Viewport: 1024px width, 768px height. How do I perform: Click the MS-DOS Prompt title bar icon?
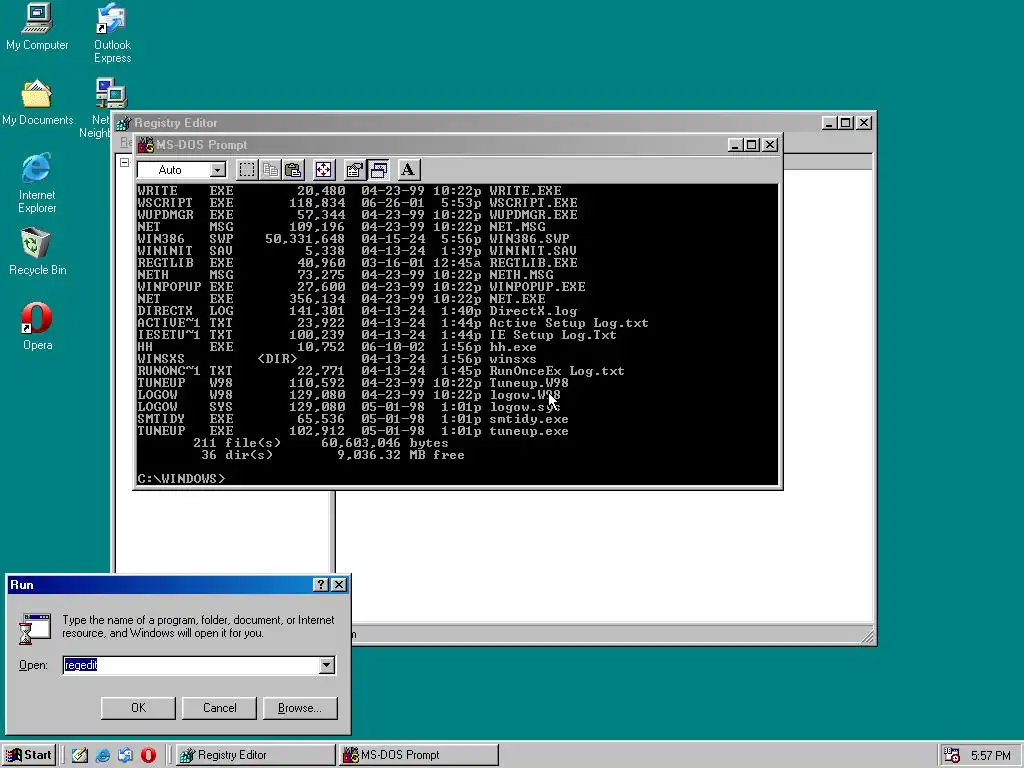145,144
